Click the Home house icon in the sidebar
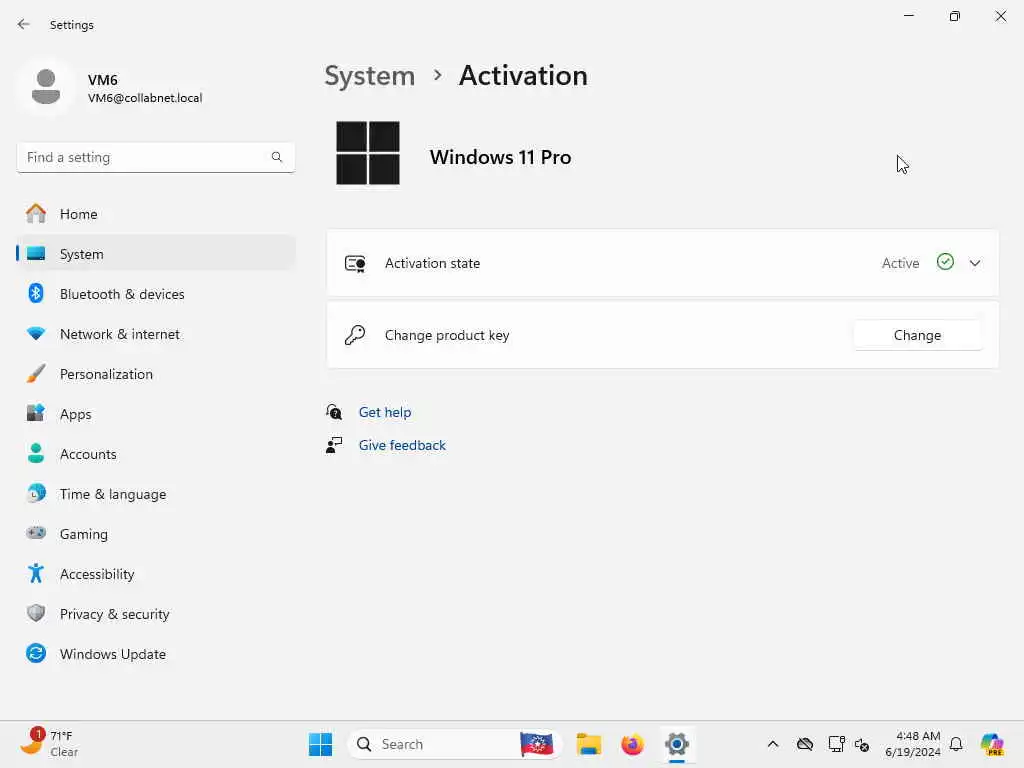The height and width of the screenshot is (768, 1024). (x=36, y=214)
